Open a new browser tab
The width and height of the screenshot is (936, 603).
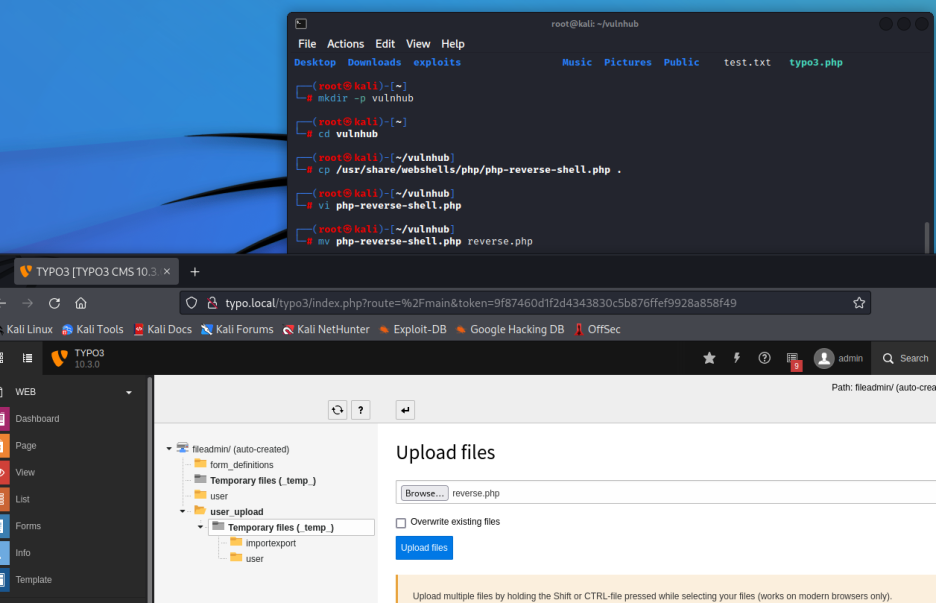pos(195,272)
